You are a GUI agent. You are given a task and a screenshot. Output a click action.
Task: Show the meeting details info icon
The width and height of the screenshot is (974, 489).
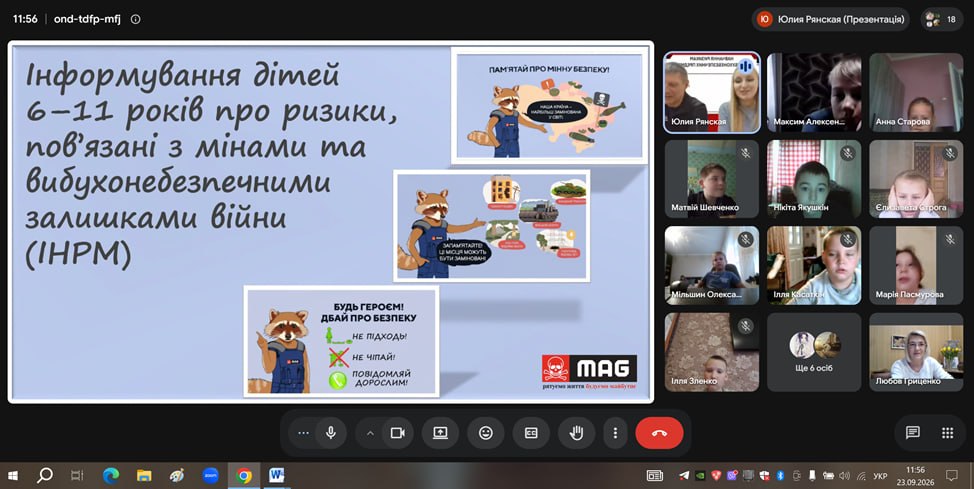(135, 19)
